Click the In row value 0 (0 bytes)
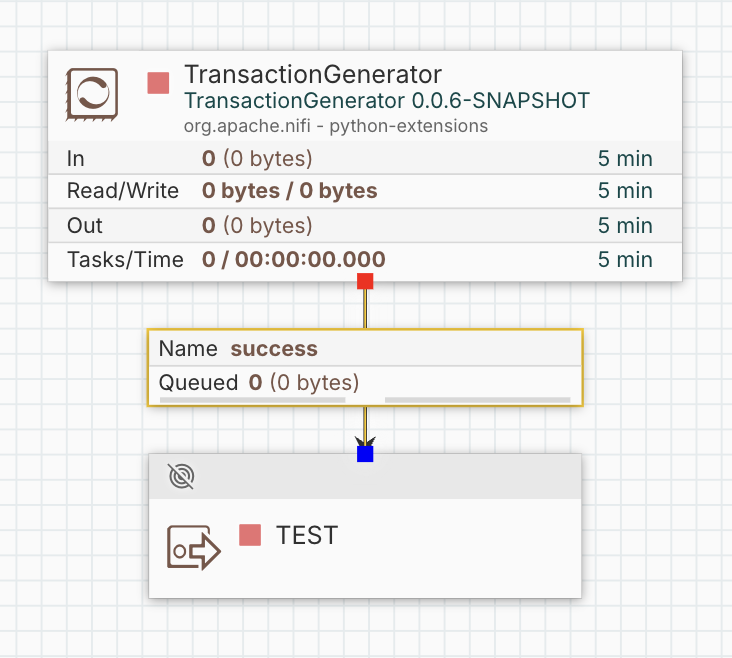Screen dimensions: 732x658 (x=257, y=158)
